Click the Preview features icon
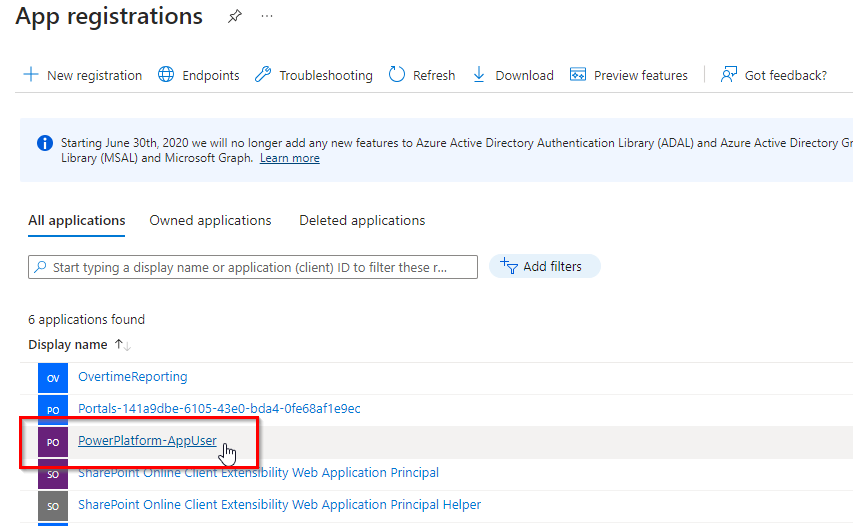 click(x=578, y=75)
